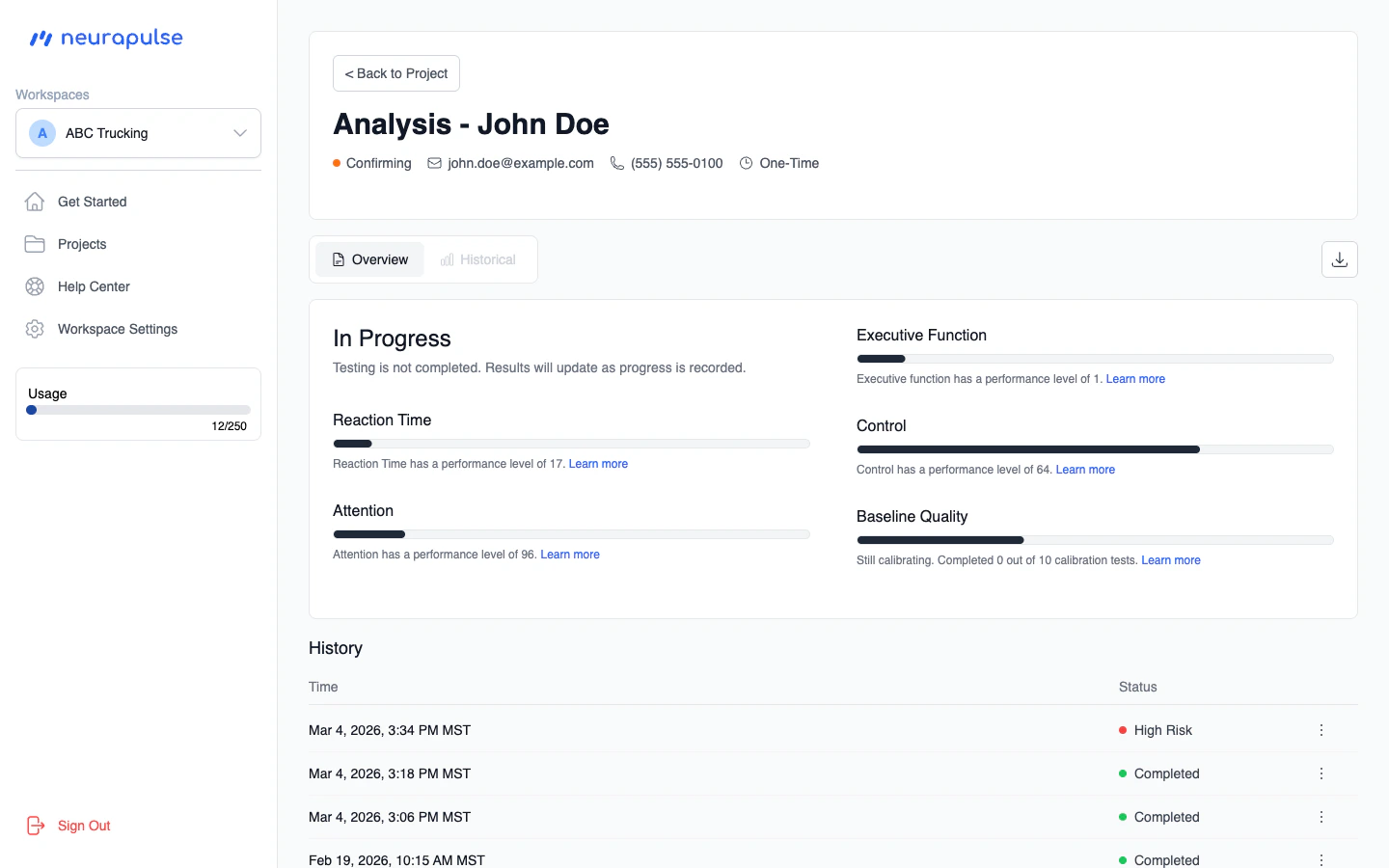Open the kebab menu for the High Risk entry

pos(1321,730)
